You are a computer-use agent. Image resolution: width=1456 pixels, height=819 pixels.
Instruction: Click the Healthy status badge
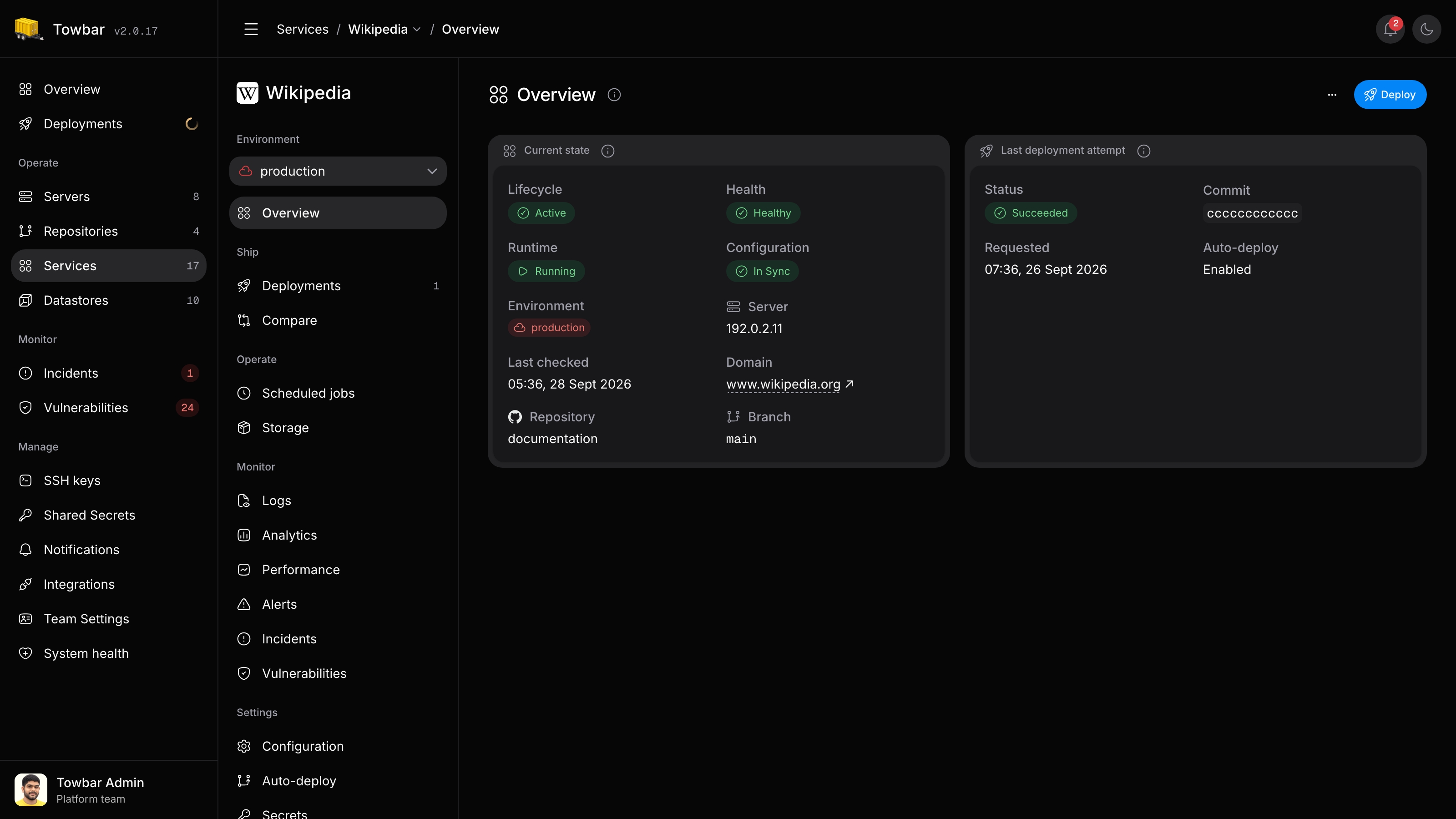click(763, 213)
